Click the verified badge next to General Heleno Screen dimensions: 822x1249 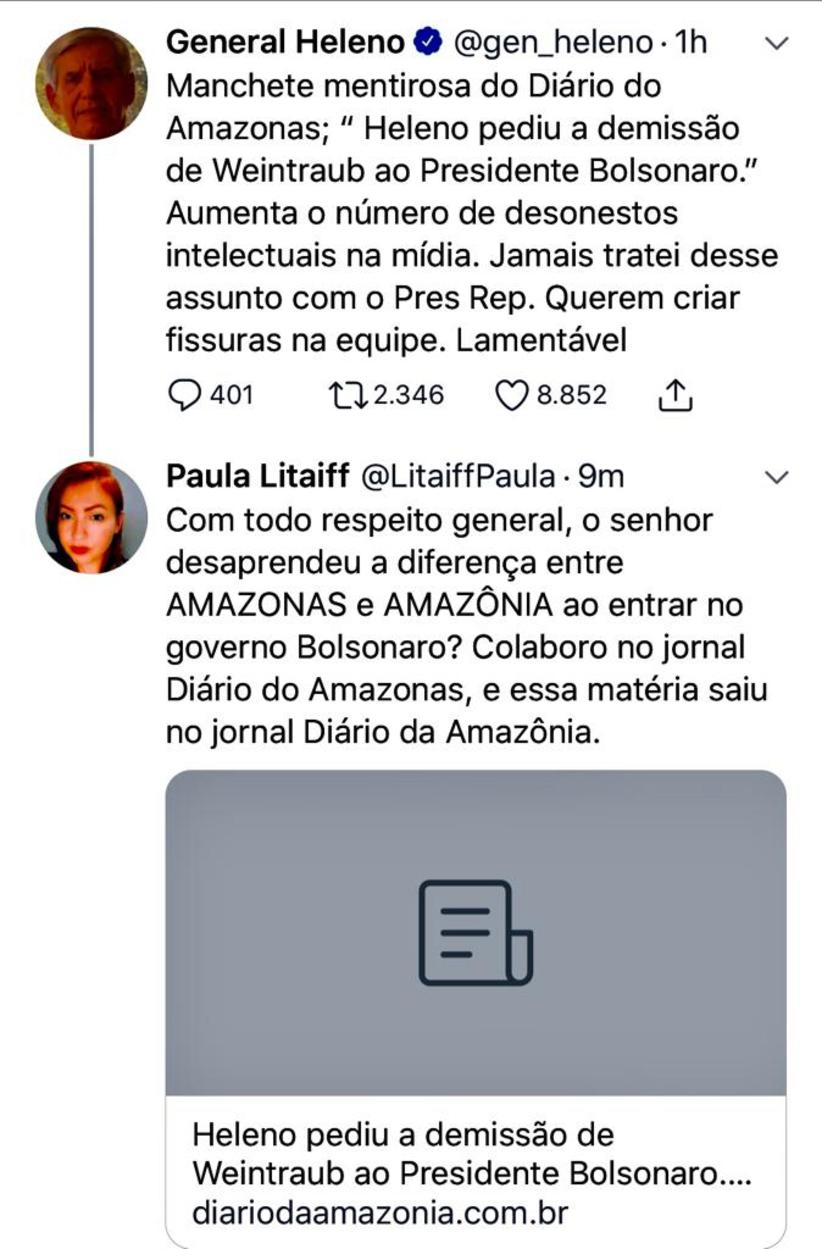425,43
